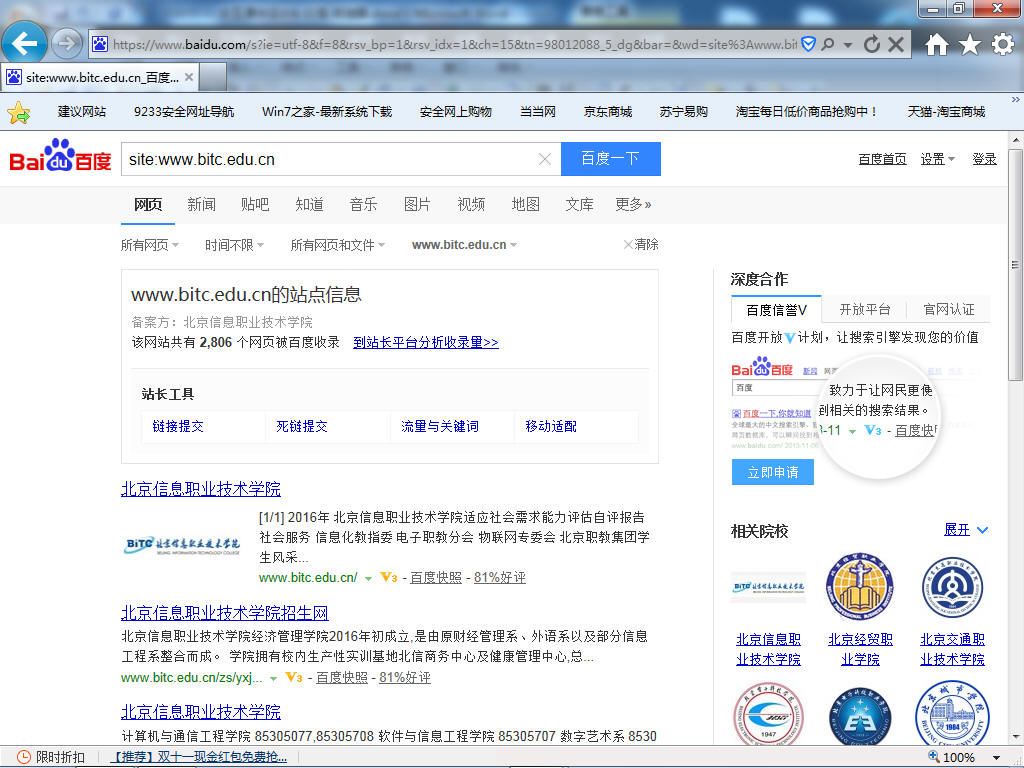Switch to the 知道 tab
Viewport: 1024px width, 768px height.
pyautogui.click(x=309, y=204)
